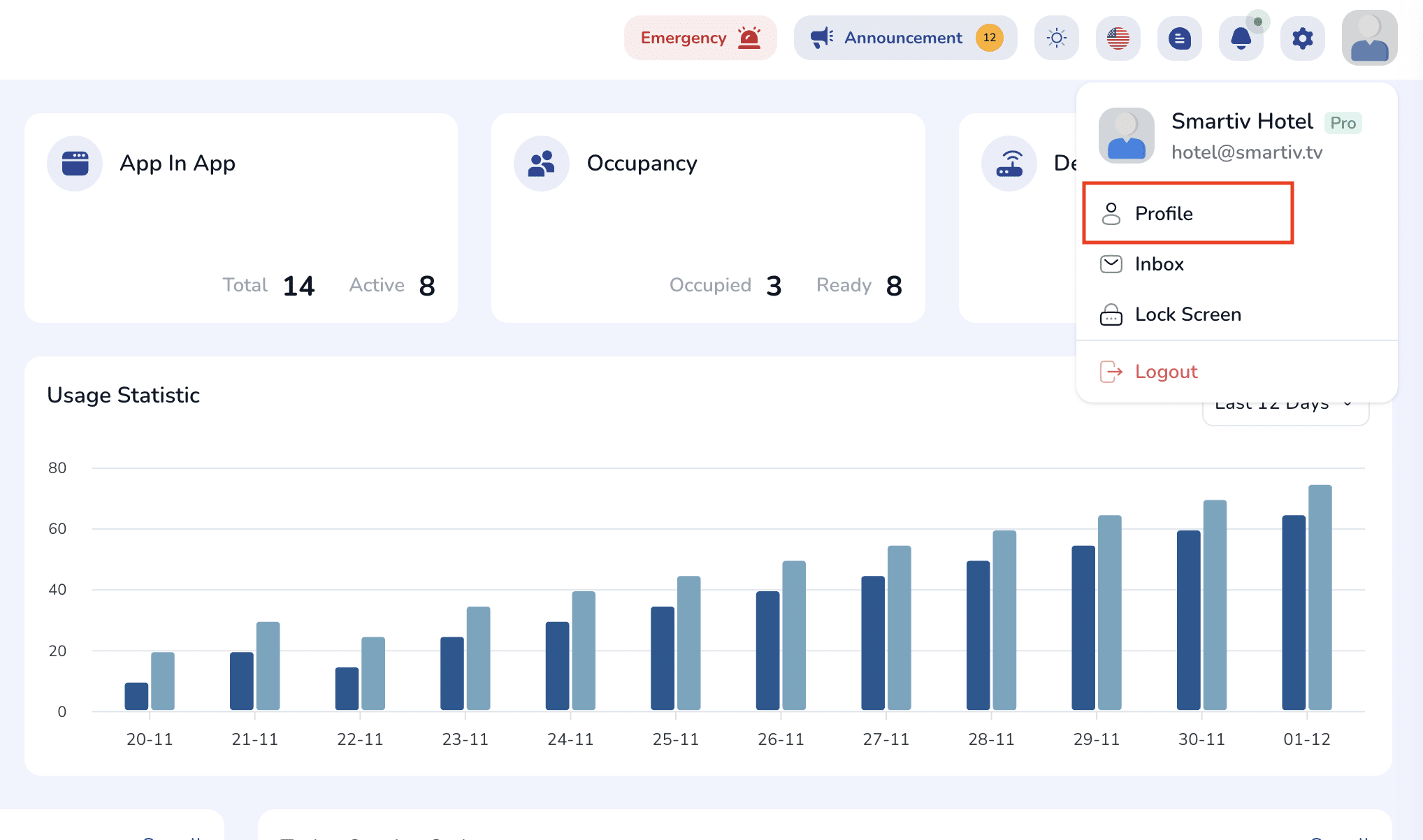1423x840 pixels.
Task: Click the Occupied 3 value
Action: click(x=774, y=286)
